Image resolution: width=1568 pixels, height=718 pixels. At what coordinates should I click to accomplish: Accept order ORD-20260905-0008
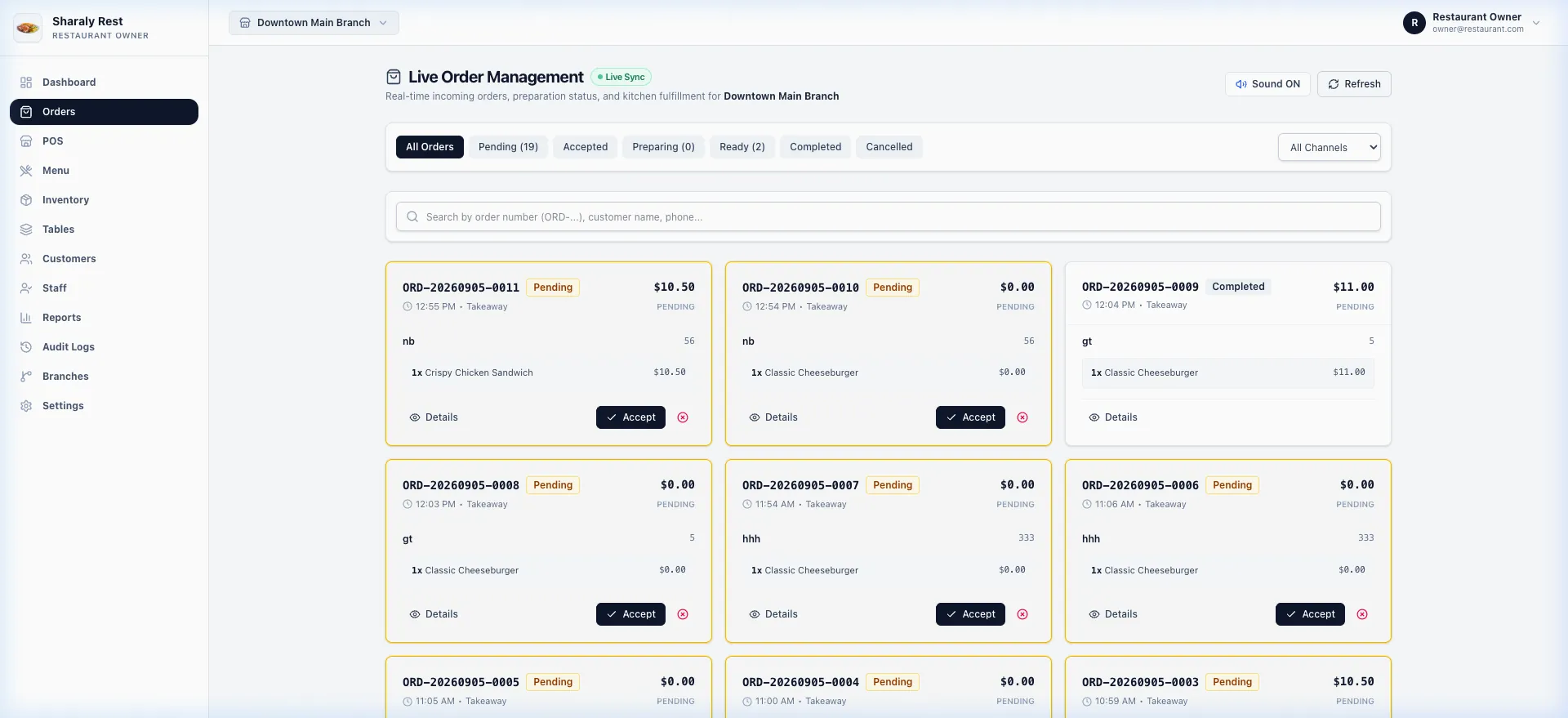coord(630,614)
